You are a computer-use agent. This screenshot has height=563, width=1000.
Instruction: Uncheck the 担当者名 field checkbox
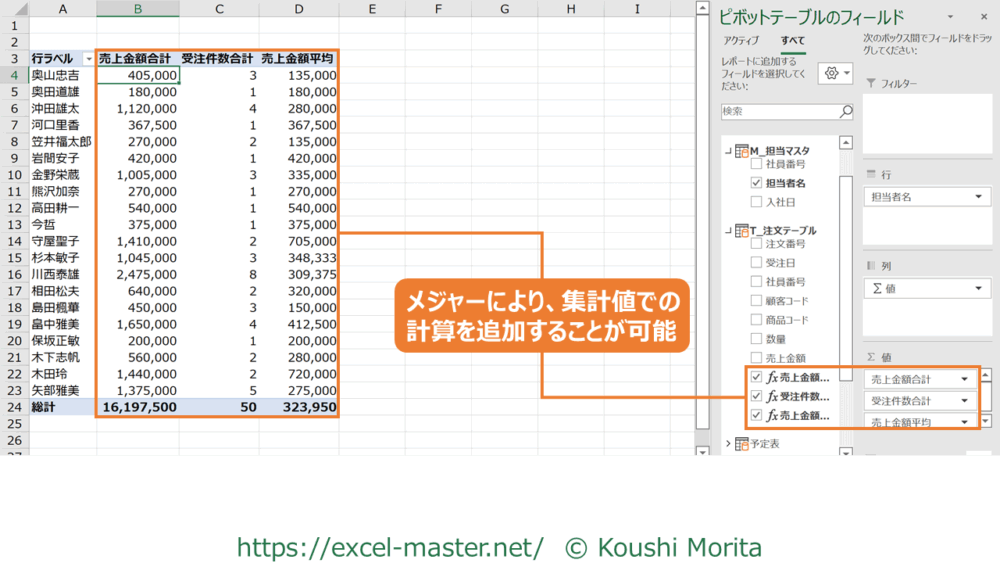click(x=757, y=184)
